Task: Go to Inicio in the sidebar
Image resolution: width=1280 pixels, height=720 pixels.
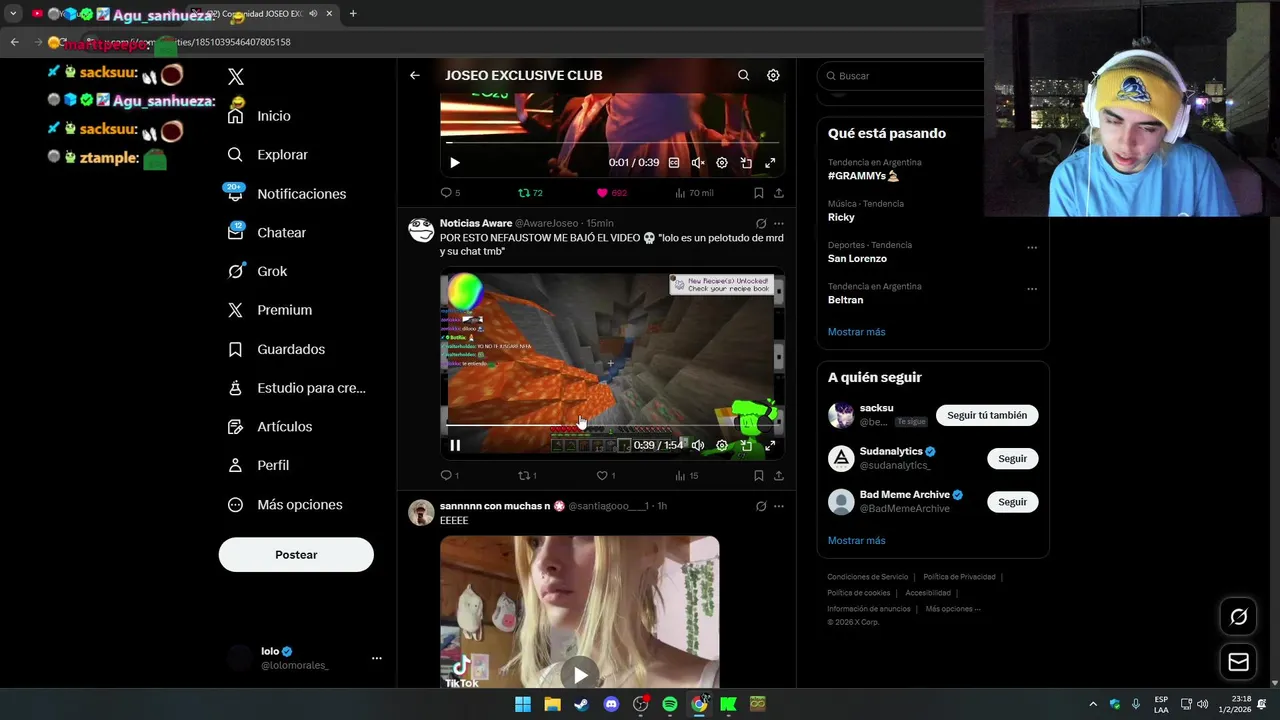Action: [x=259, y=116]
